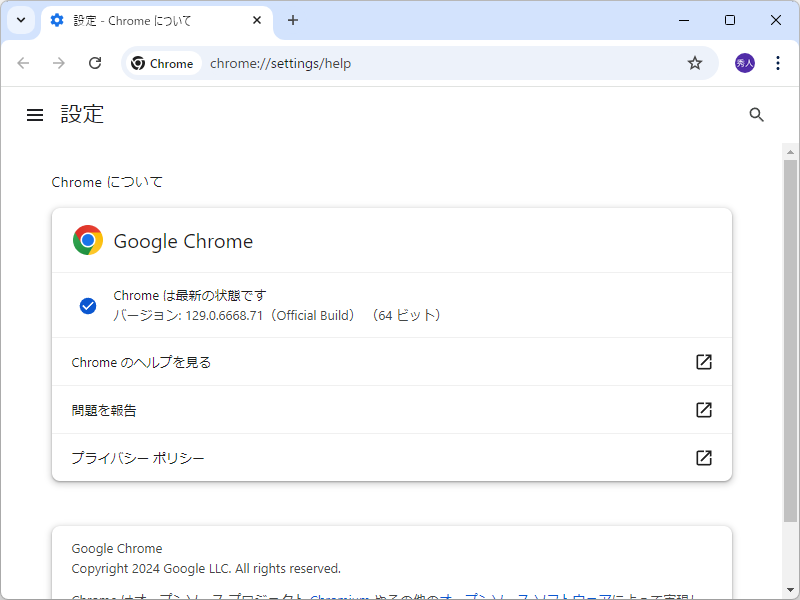Click the external link icon beside 問題を報告
800x600 pixels.
(x=703, y=410)
